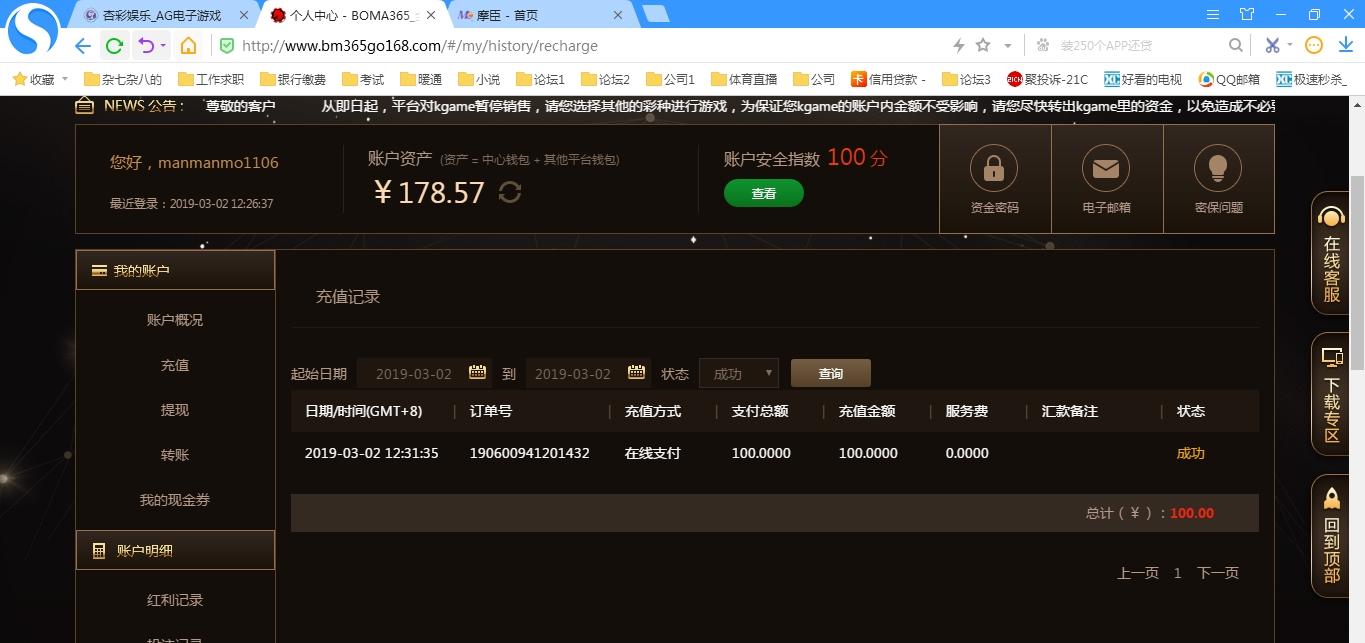The width and height of the screenshot is (1365, 643).
Task: Expand dropdown arrow beside undo arrow
Action: tap(163, 46)
